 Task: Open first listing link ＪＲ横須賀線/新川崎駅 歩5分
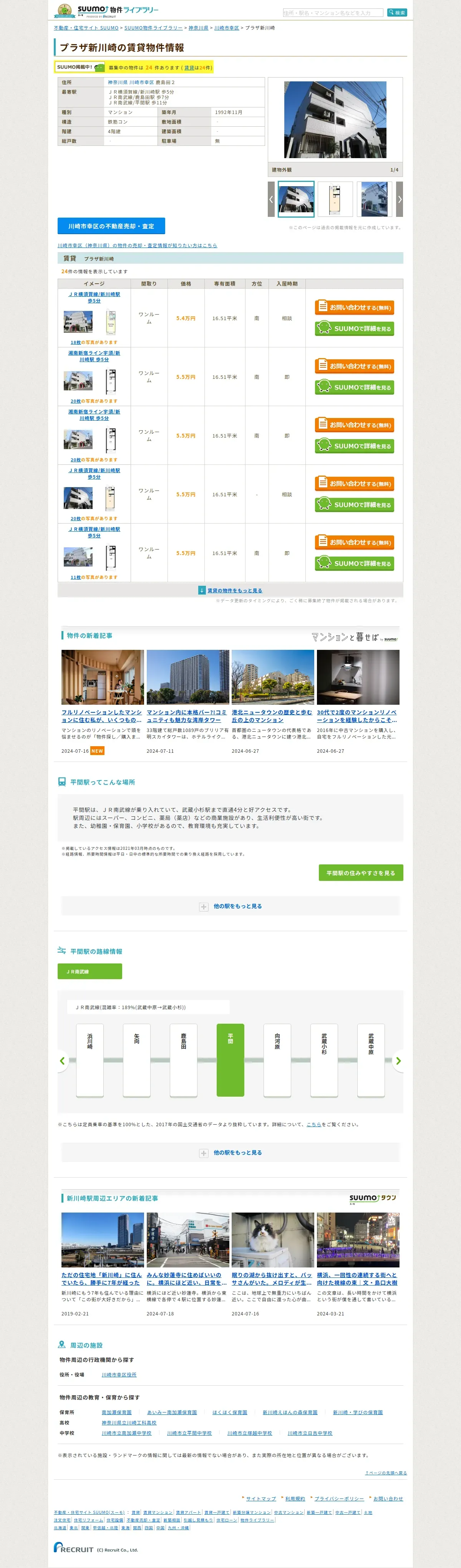[x=95, y=297]
